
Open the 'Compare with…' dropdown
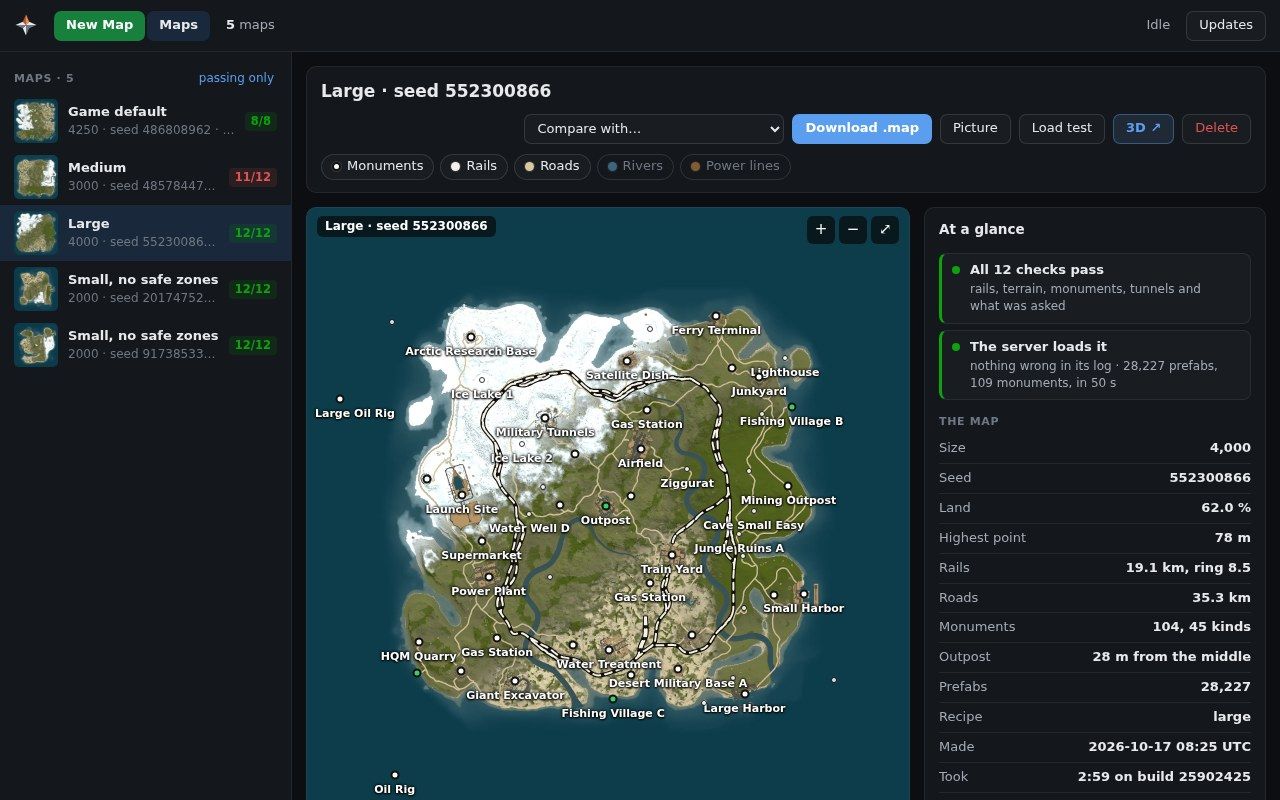pos(654,128)
